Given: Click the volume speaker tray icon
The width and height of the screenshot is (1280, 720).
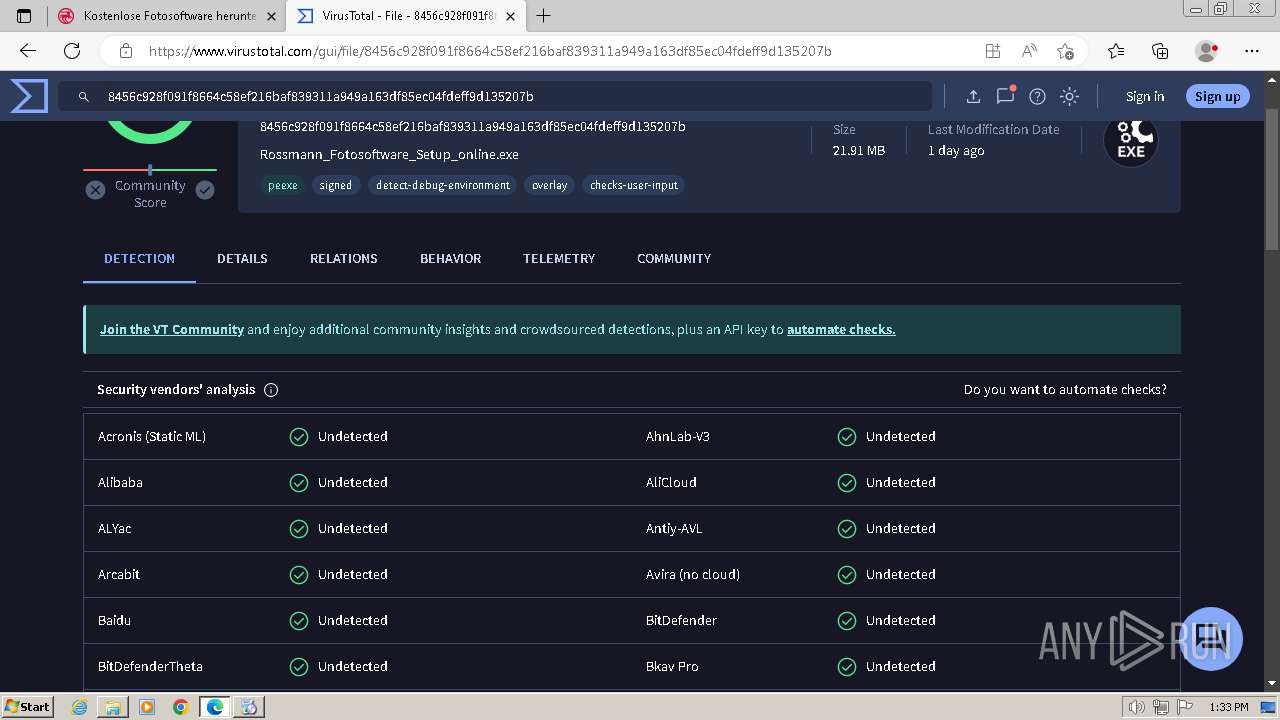Looking at the screenshot, I should [1136, 707].
